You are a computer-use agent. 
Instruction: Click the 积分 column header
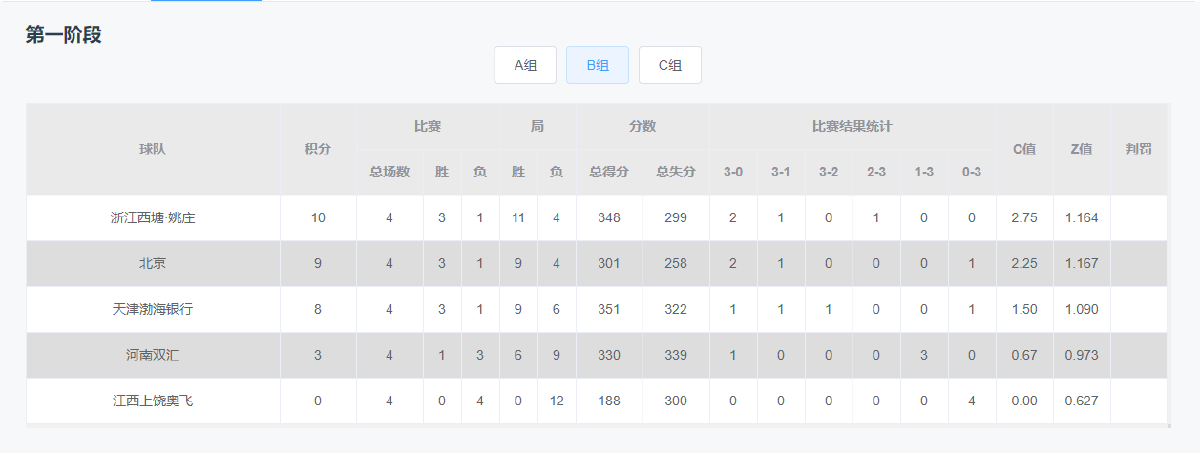[x=318, y=149]
